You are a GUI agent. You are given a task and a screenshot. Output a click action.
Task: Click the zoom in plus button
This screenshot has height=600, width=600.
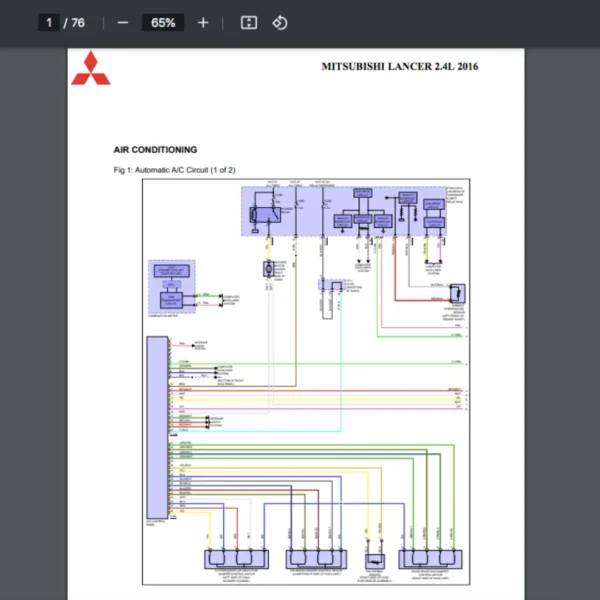[x=203, y=22]
